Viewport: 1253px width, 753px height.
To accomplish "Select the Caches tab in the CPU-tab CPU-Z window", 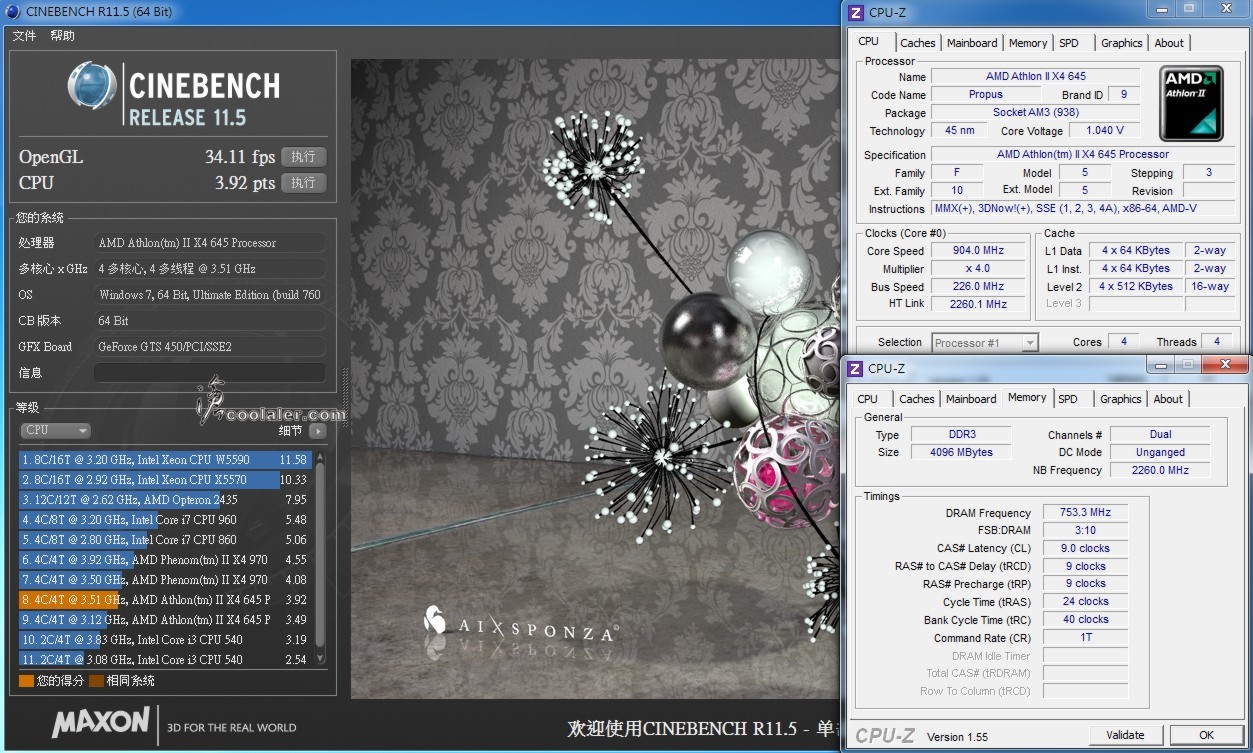I will pos(917,43).
